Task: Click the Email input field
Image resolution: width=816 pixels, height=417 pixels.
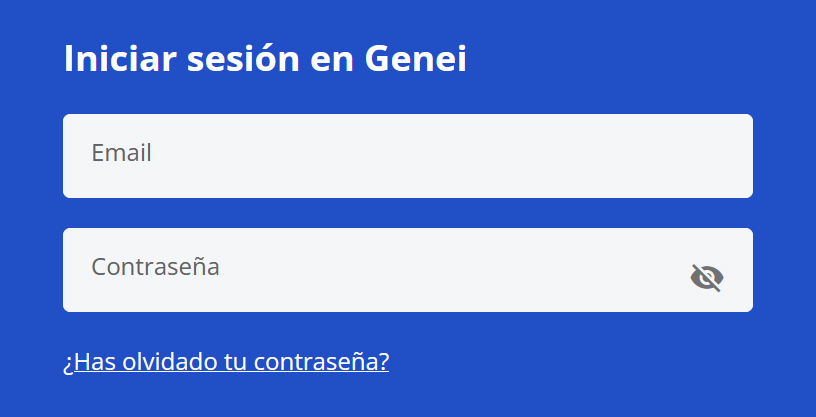Action: pos(407,156)
